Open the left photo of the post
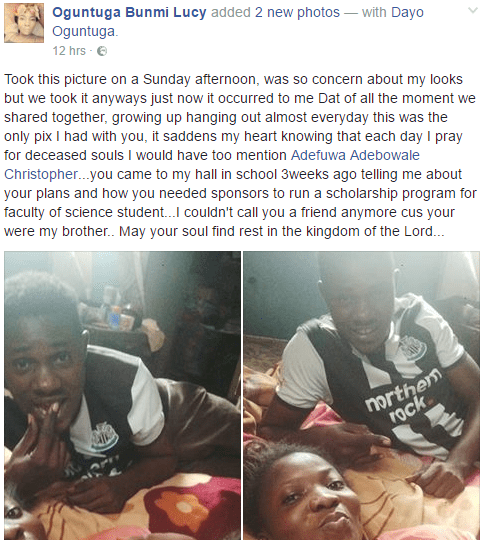The height and width of the screenshot is (540, 482). [x=122, y=395]
